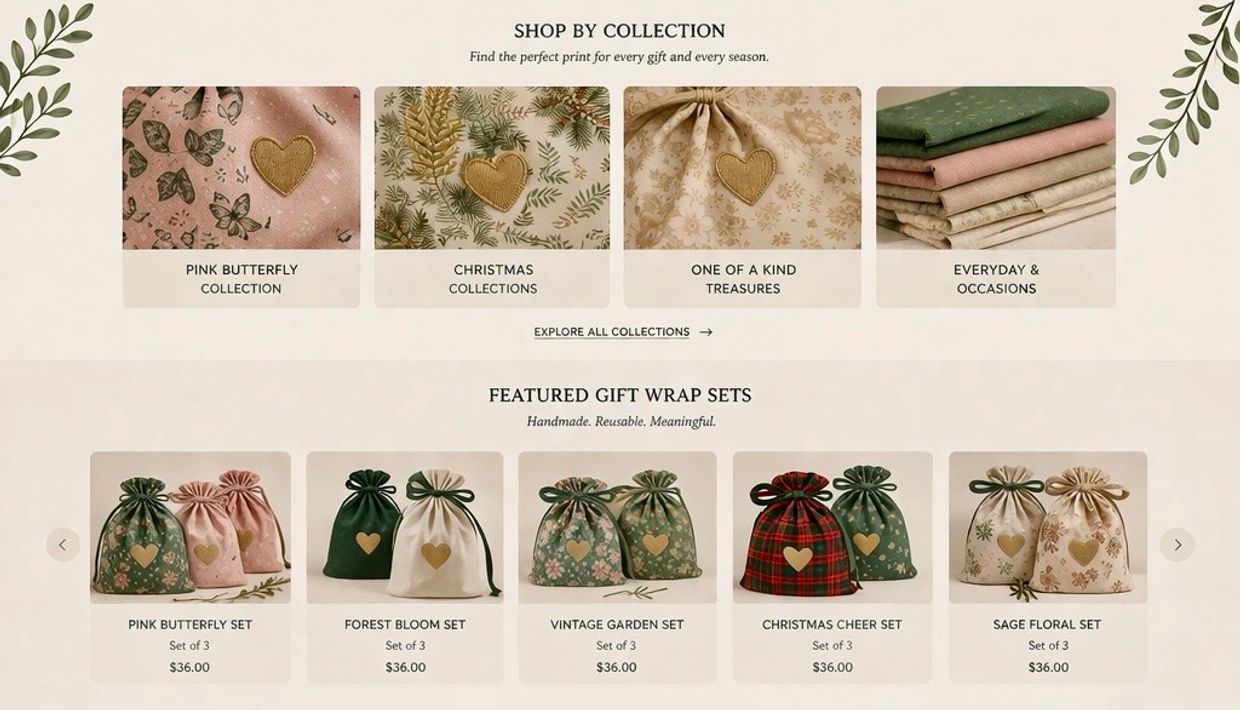Click the Christmas Cheer Set title
Screen dimensions: 1240x710
pyautogui.click(x=832, y=625)
